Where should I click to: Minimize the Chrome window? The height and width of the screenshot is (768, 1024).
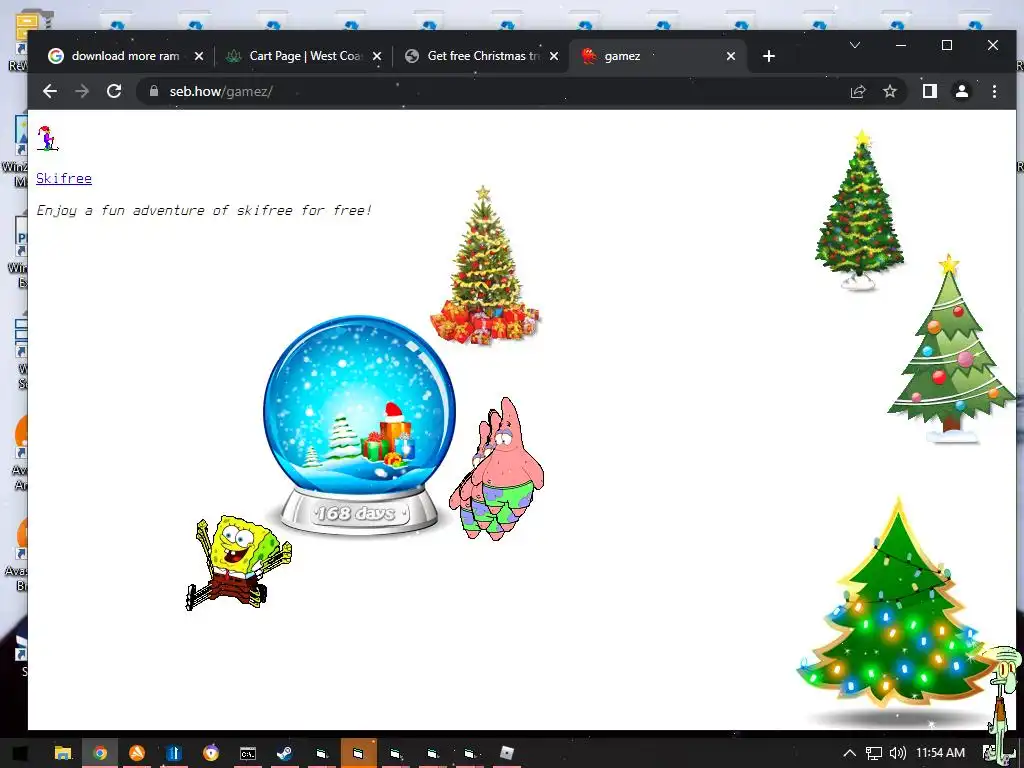pos(901,45)
